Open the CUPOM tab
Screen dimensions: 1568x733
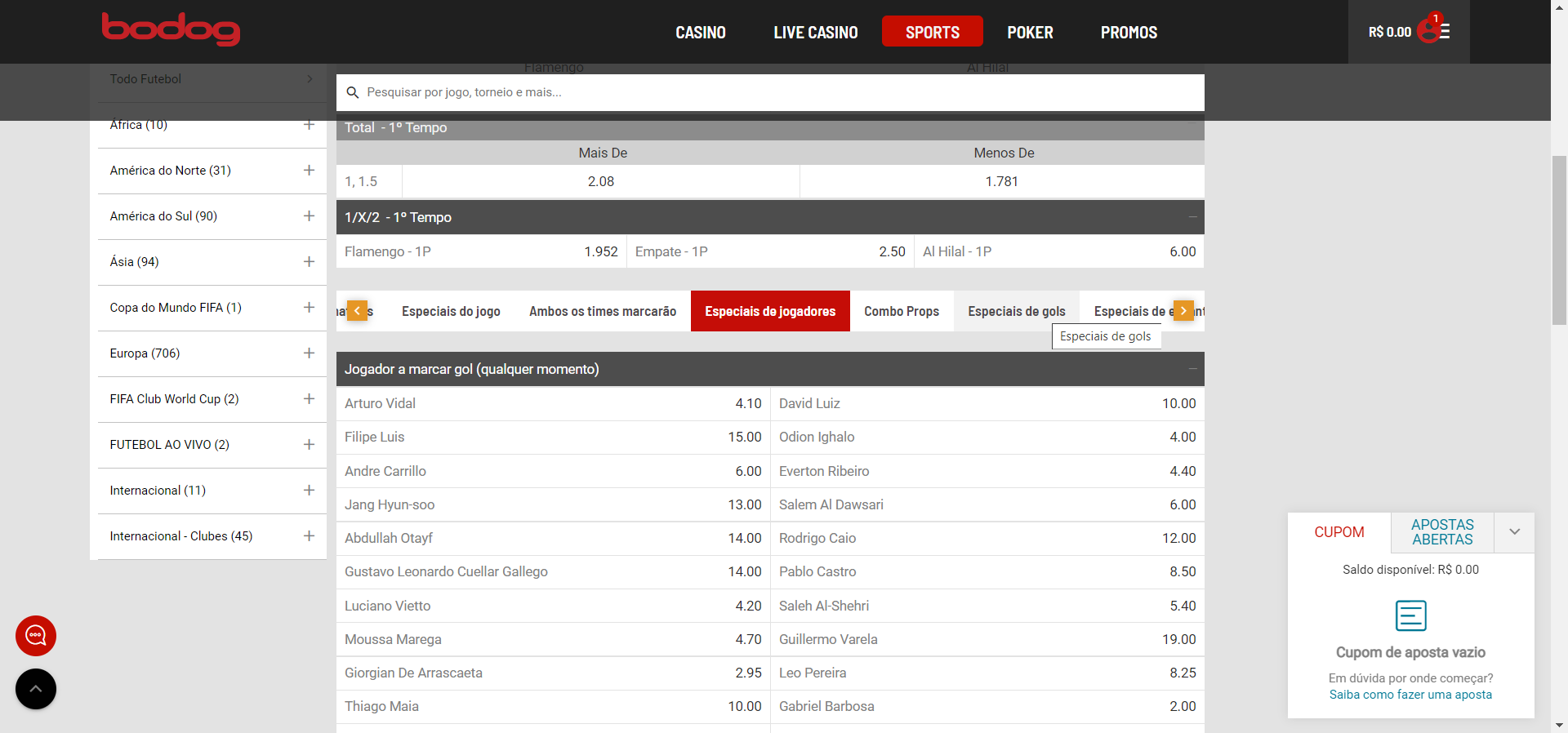click(x=1339, y=532)
